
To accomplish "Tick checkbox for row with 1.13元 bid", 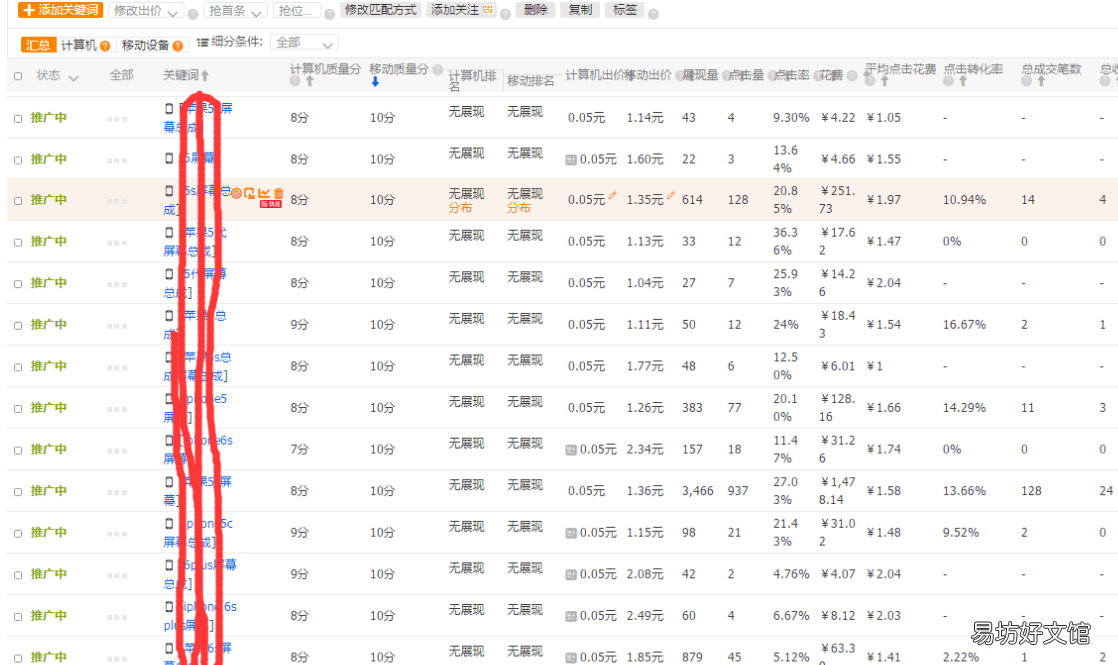I will pyautogui.click(x=18, y=242).
